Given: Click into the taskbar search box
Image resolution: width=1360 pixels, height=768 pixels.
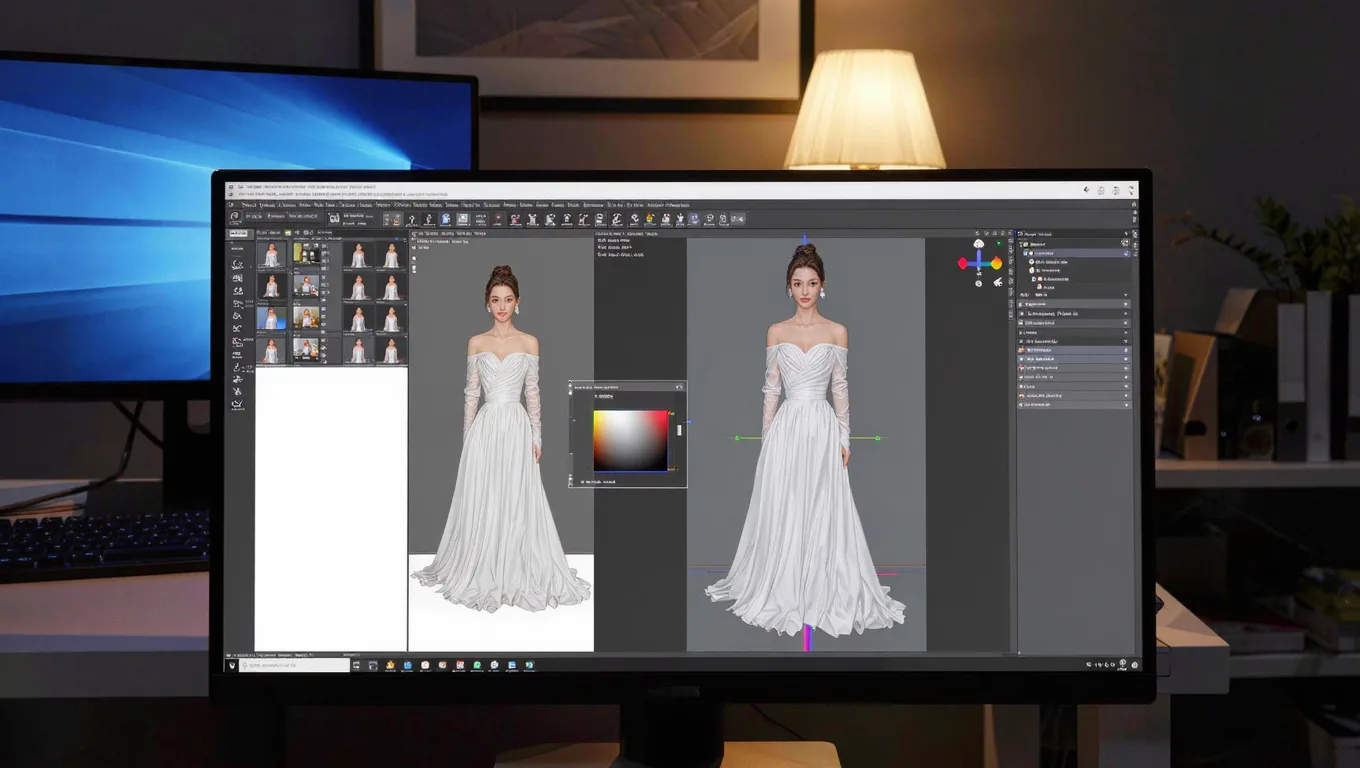Looking at the screenshot, I should (295, 664).
